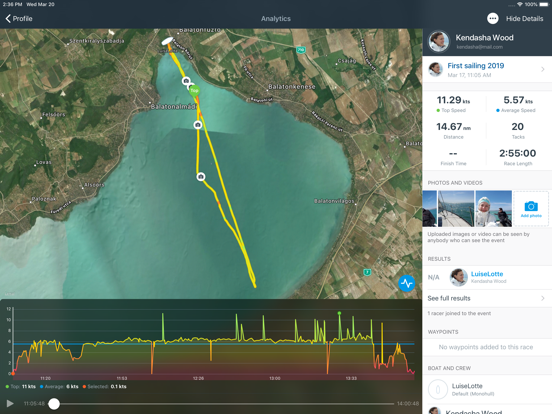Select the green top speed point on graph
This screenshot has height=414, width=552.
click(339, 313)
